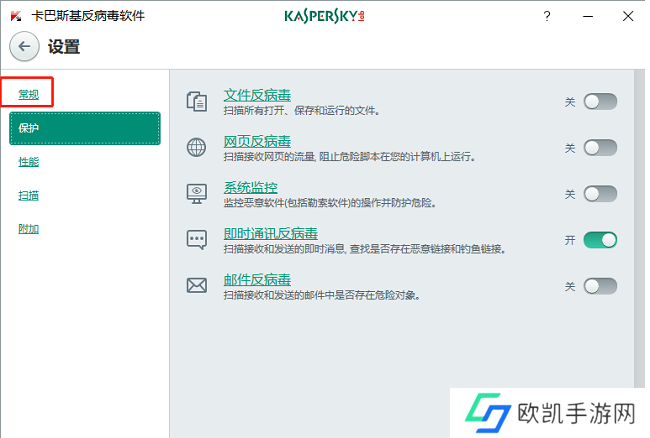
Task: Open the 系统监控 link
Action: click(x=250, y=188)
